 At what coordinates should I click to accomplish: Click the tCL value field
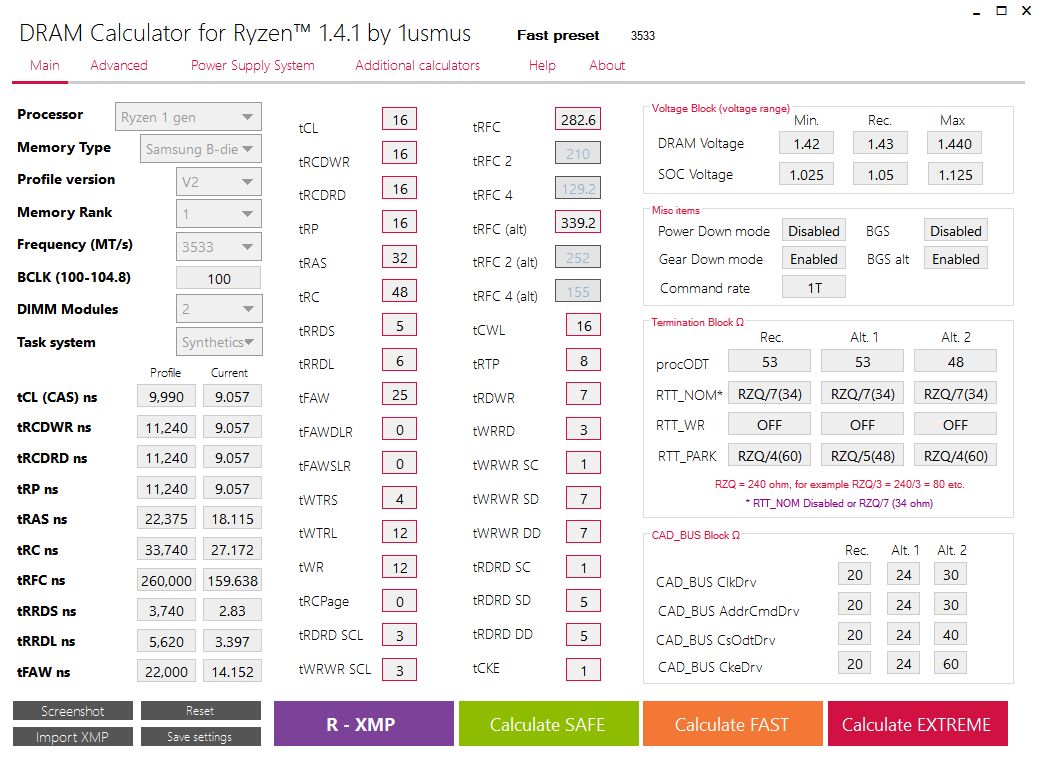pos(400,120)
